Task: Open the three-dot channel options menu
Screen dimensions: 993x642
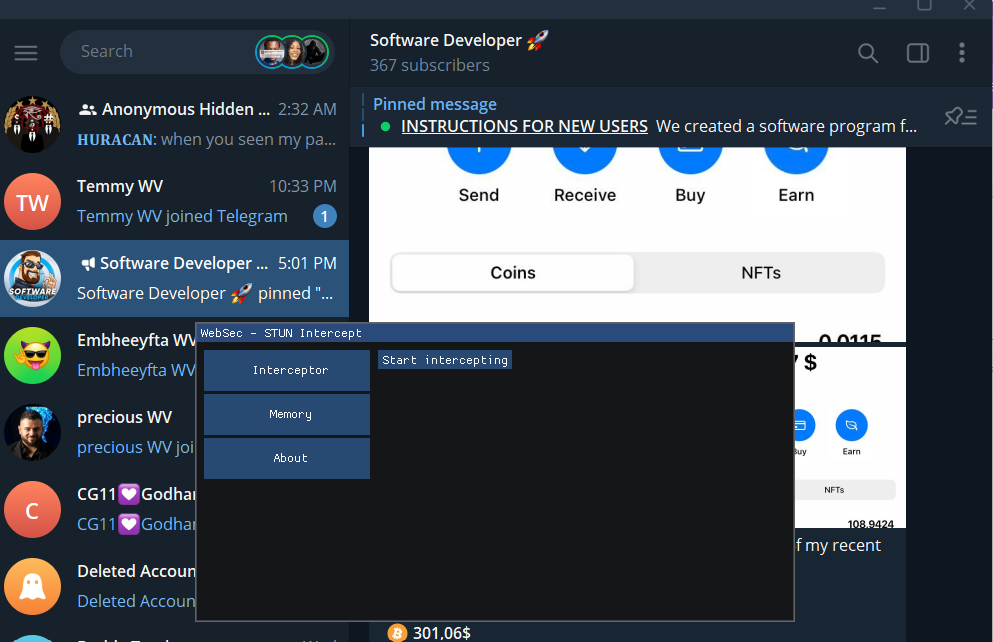Action: coord(961,53)
